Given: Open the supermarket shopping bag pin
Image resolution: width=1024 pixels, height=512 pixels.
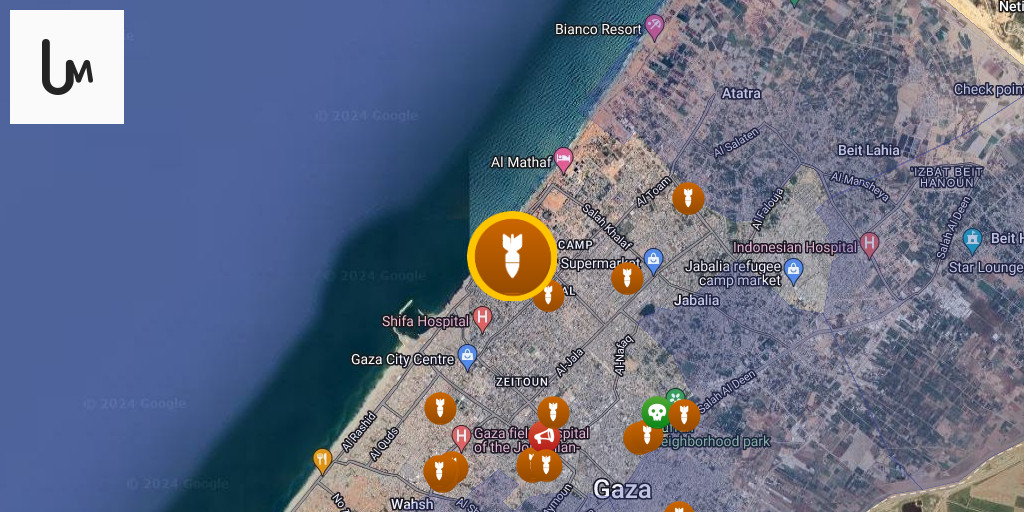Looking at the screenshot, I should tap(654, 261).
